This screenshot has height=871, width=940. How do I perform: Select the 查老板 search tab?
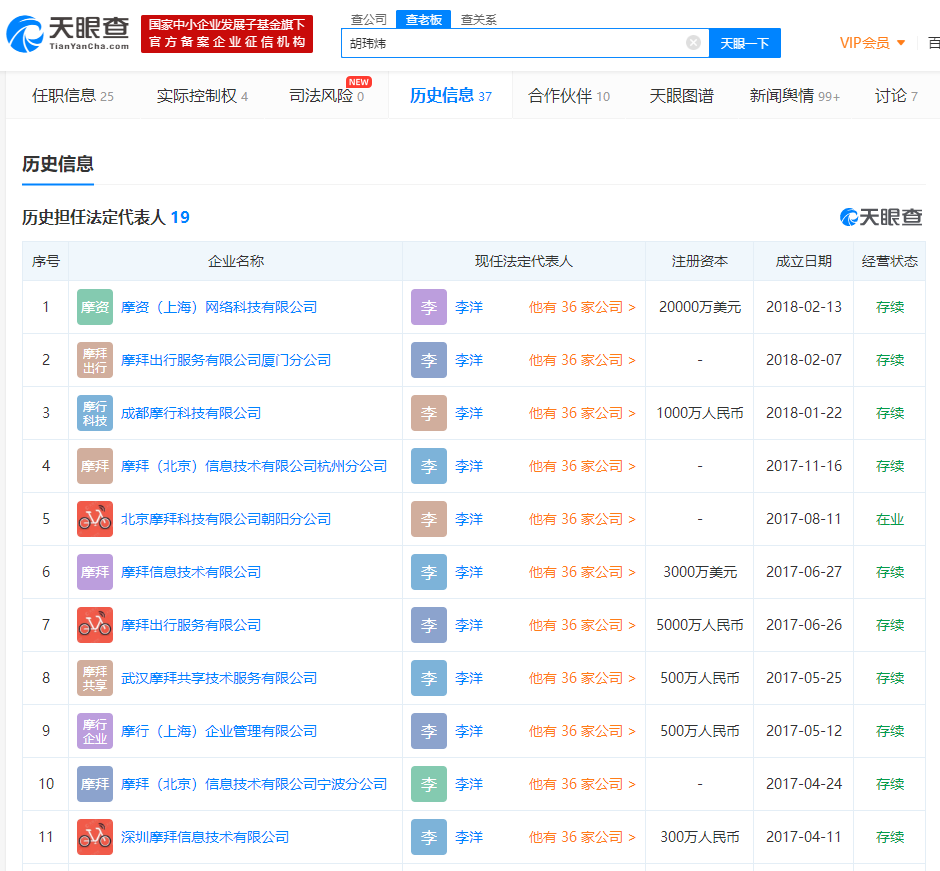423,19
